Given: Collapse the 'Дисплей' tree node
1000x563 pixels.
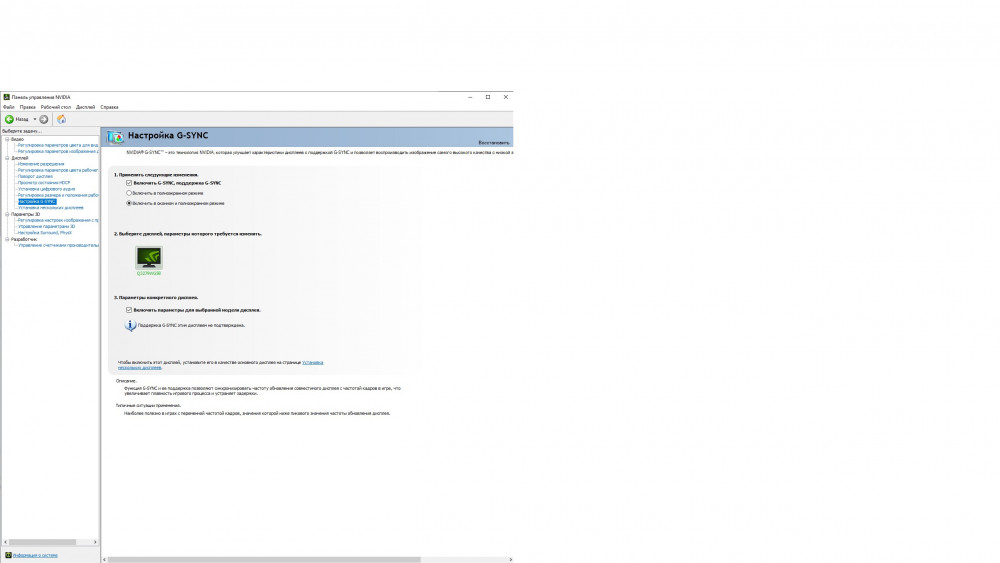Looking at the screenshot, I should (x=7, y=158).
